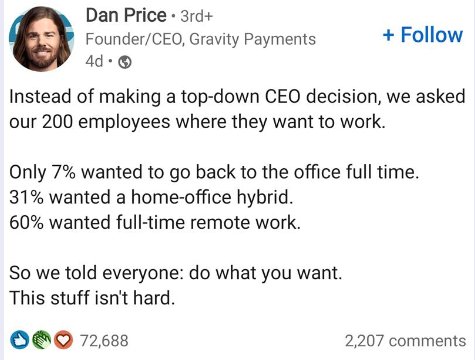Click the globe public visibility icon
Screen dimensions: 475x360
125,62
